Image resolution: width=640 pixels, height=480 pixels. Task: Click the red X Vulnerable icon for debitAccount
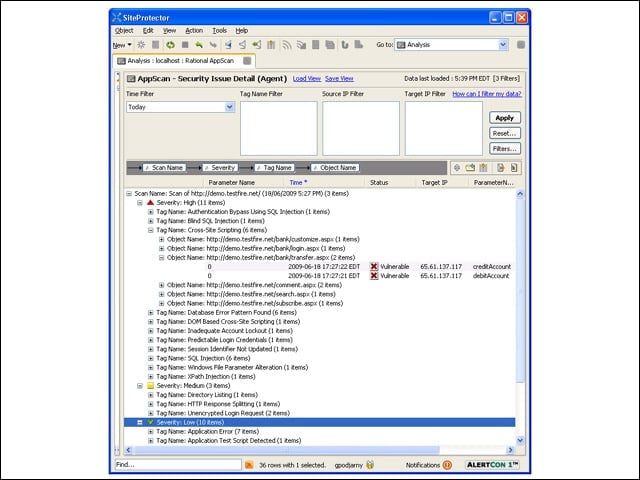coord(374,276)
